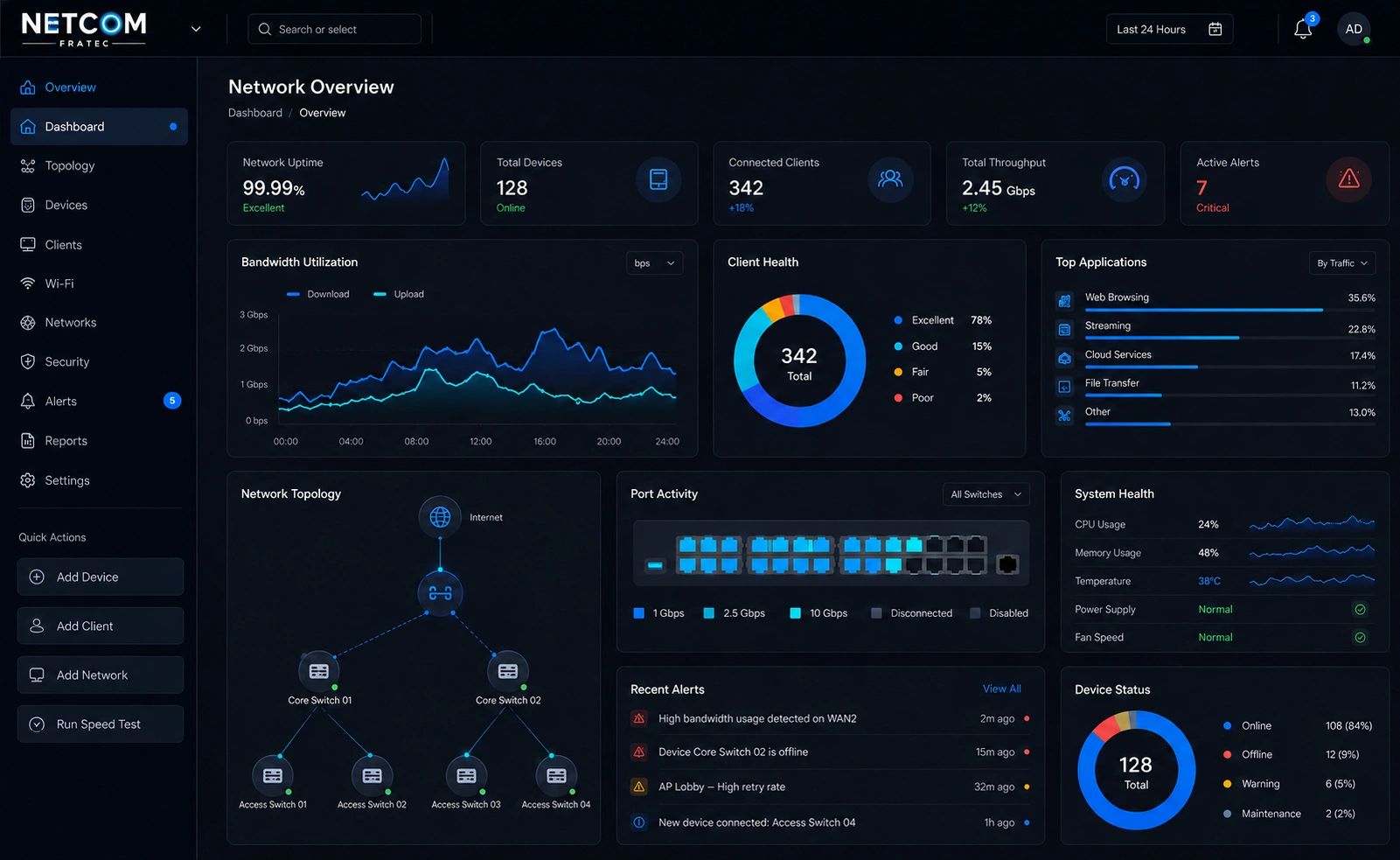Open the bps unit dropdown

(655, 263)
